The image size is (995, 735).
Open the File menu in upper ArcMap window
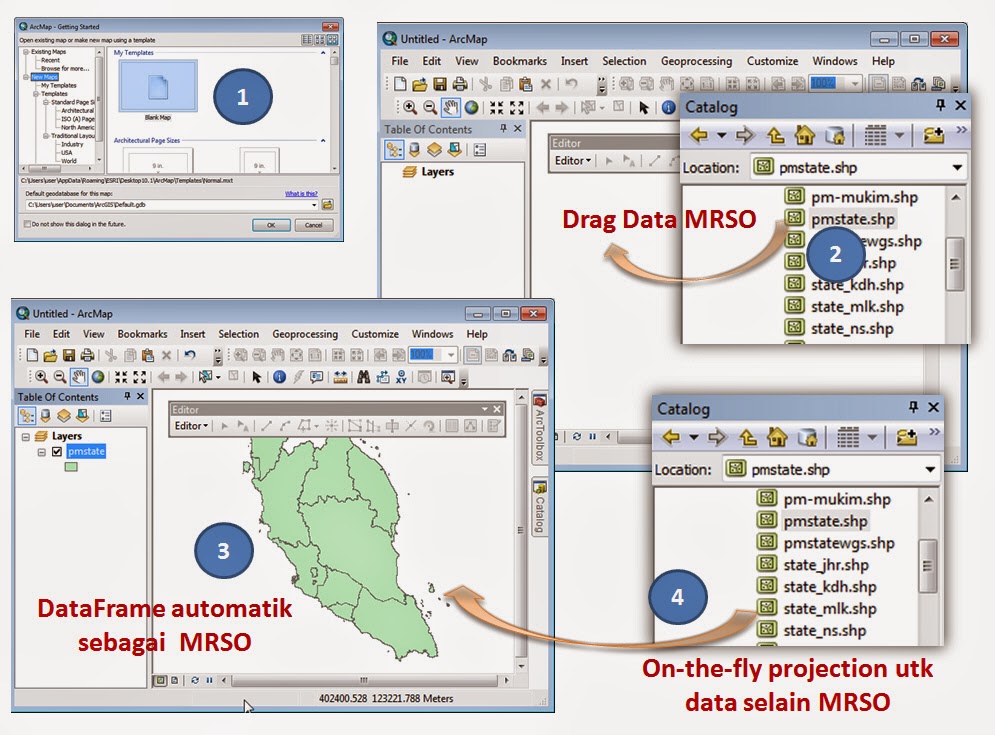[x=400, y=61]
